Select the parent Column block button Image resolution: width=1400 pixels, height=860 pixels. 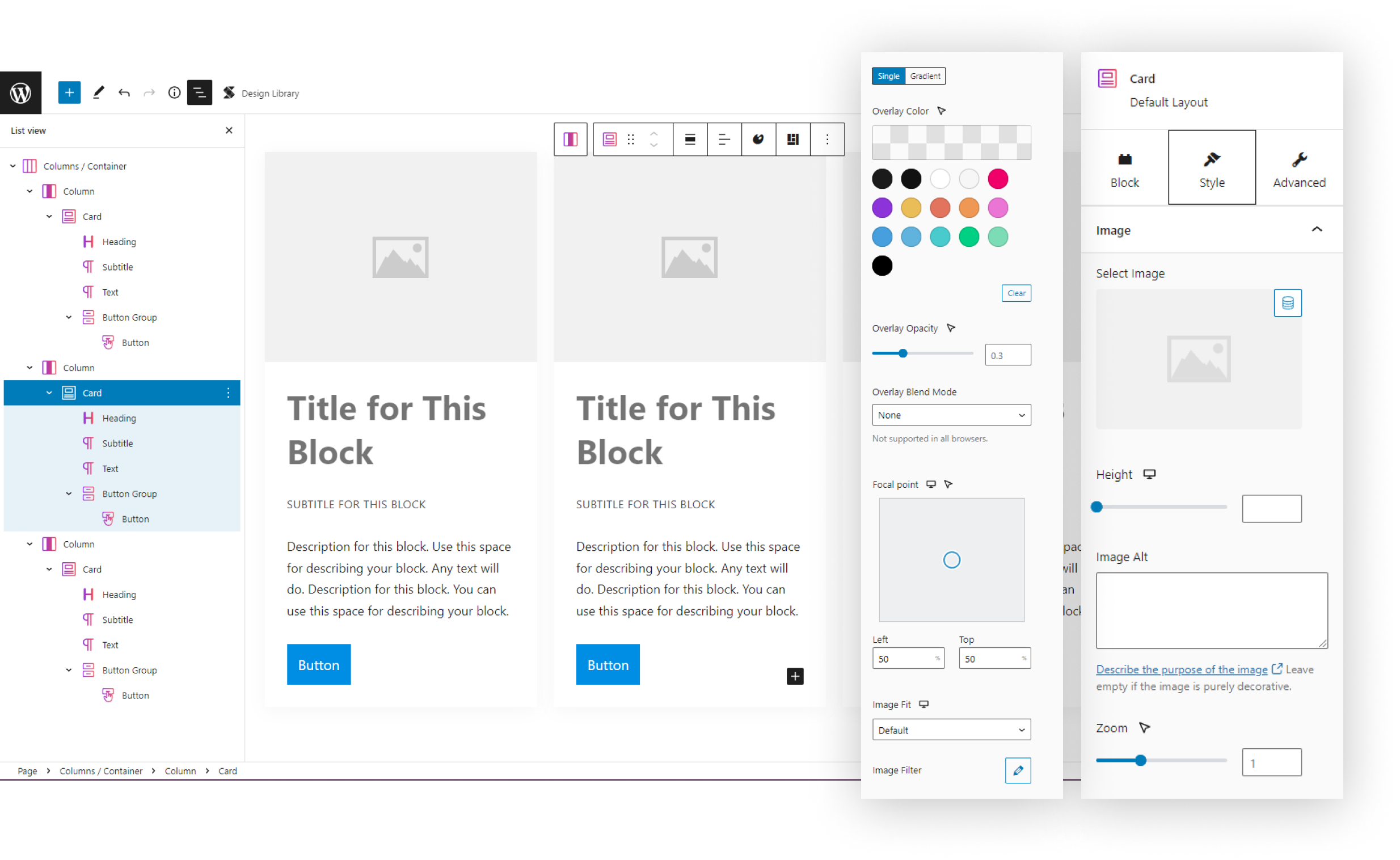point(570,140)
